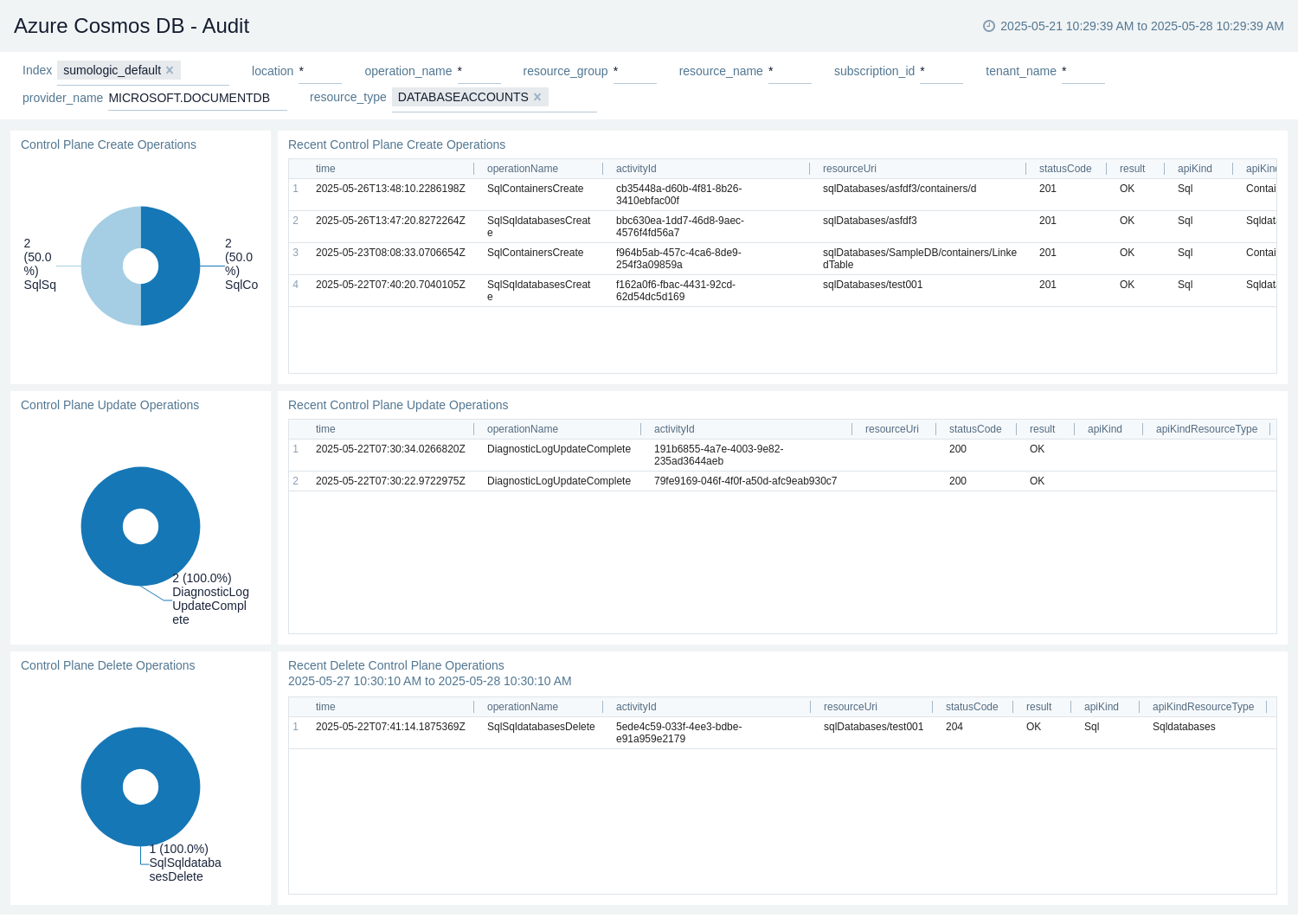Click panel title Recent Control Plane Create Operations
Image resolution: width=1298 pixels, height=924 pixels.
coord(396,144)
